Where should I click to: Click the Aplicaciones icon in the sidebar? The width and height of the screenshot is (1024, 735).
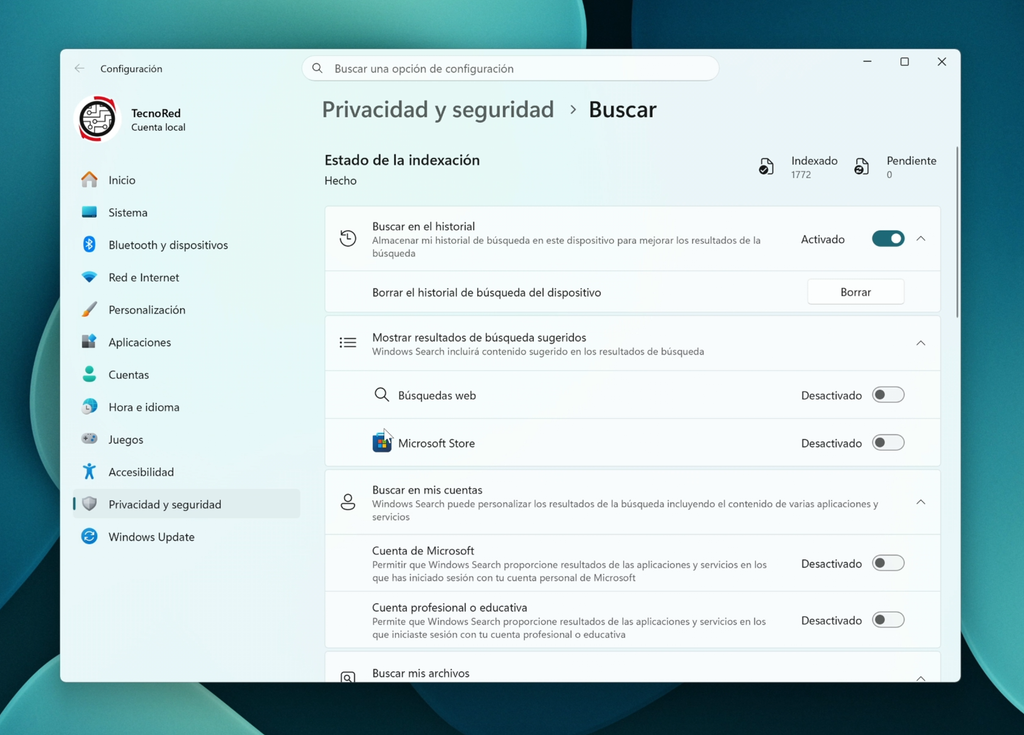tap(89, 342)
